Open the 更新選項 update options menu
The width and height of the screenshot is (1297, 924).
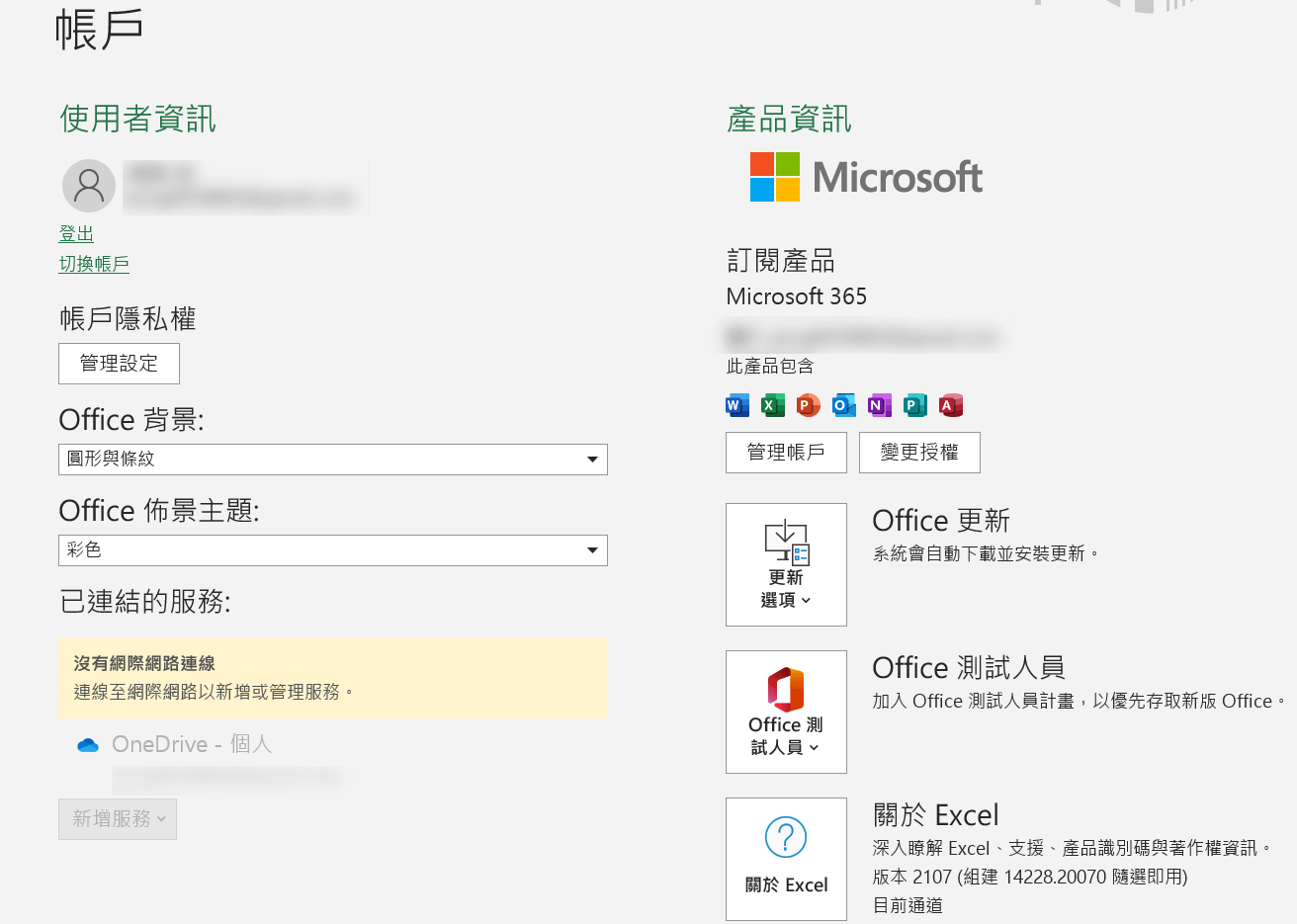(786, 564)
